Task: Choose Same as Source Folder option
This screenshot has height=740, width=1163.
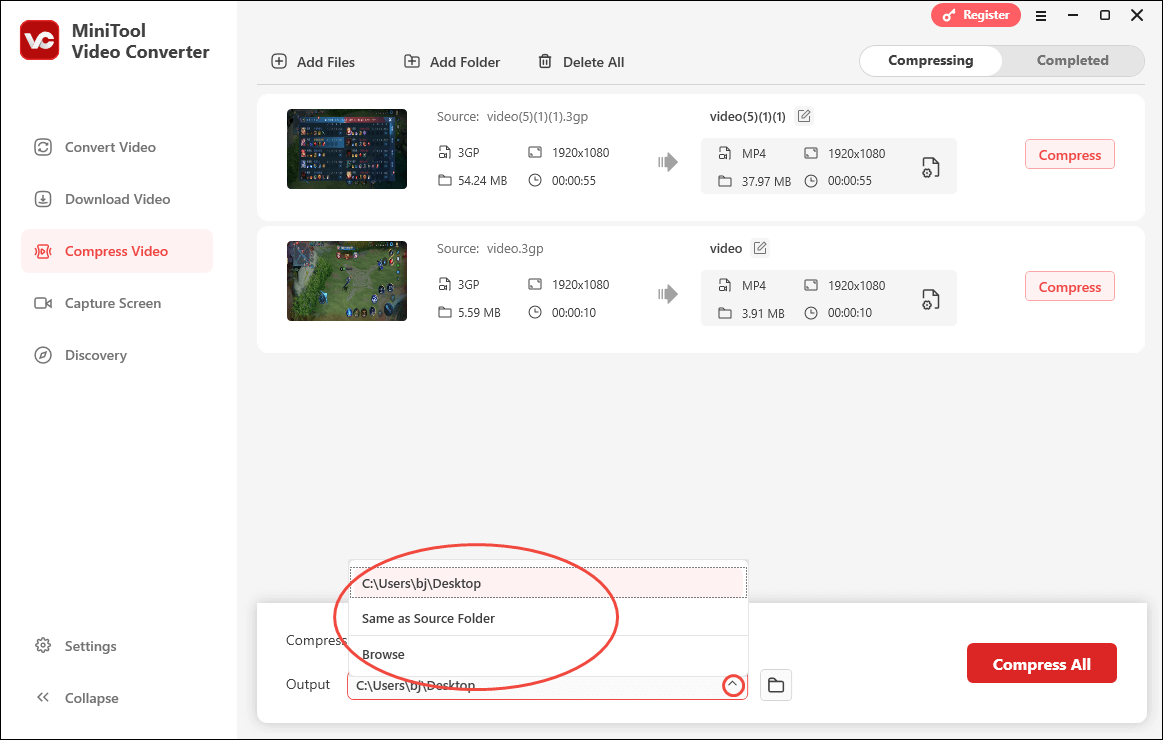Action: click(x=547, y=618)
